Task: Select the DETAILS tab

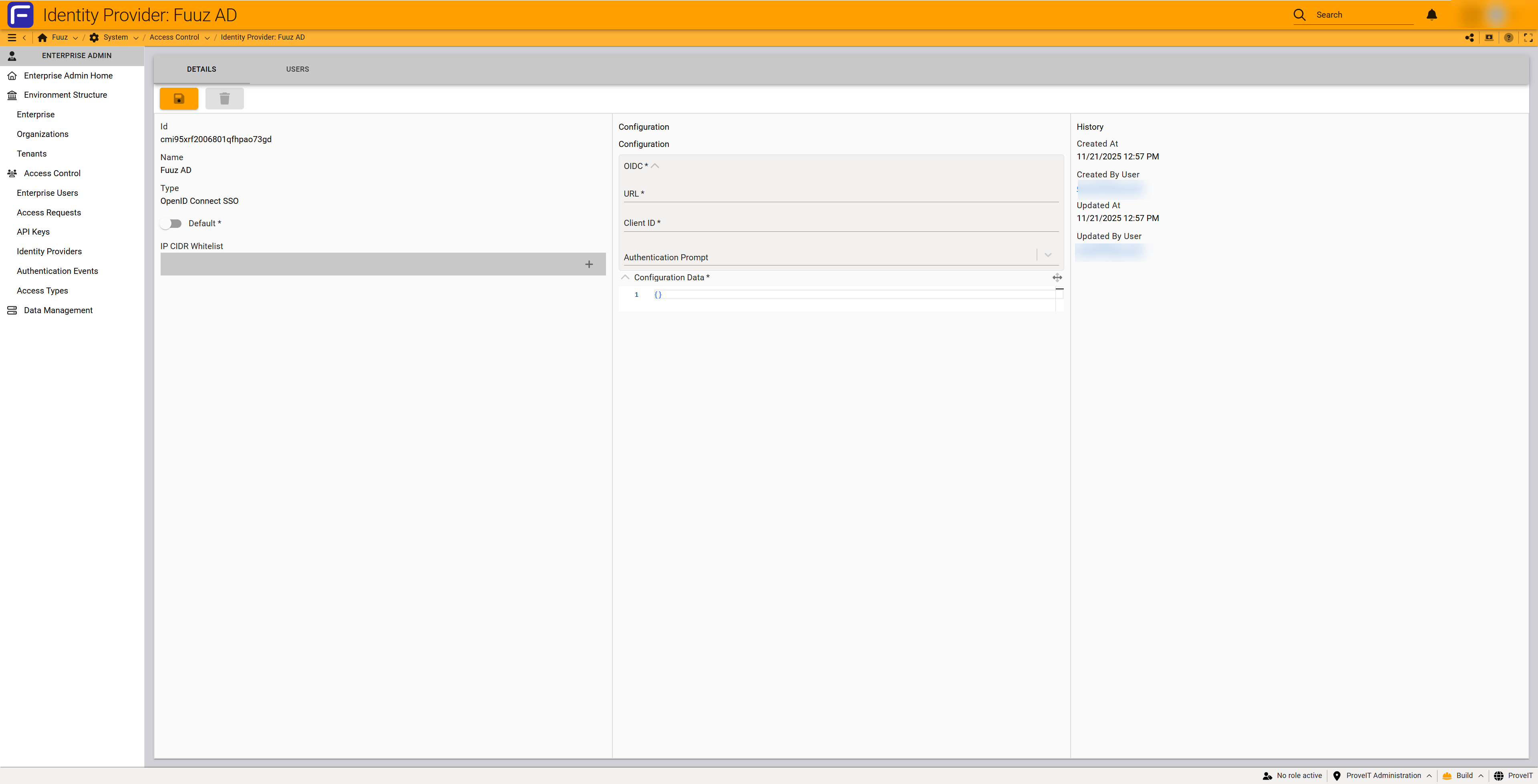Action: tap(201, 69)
